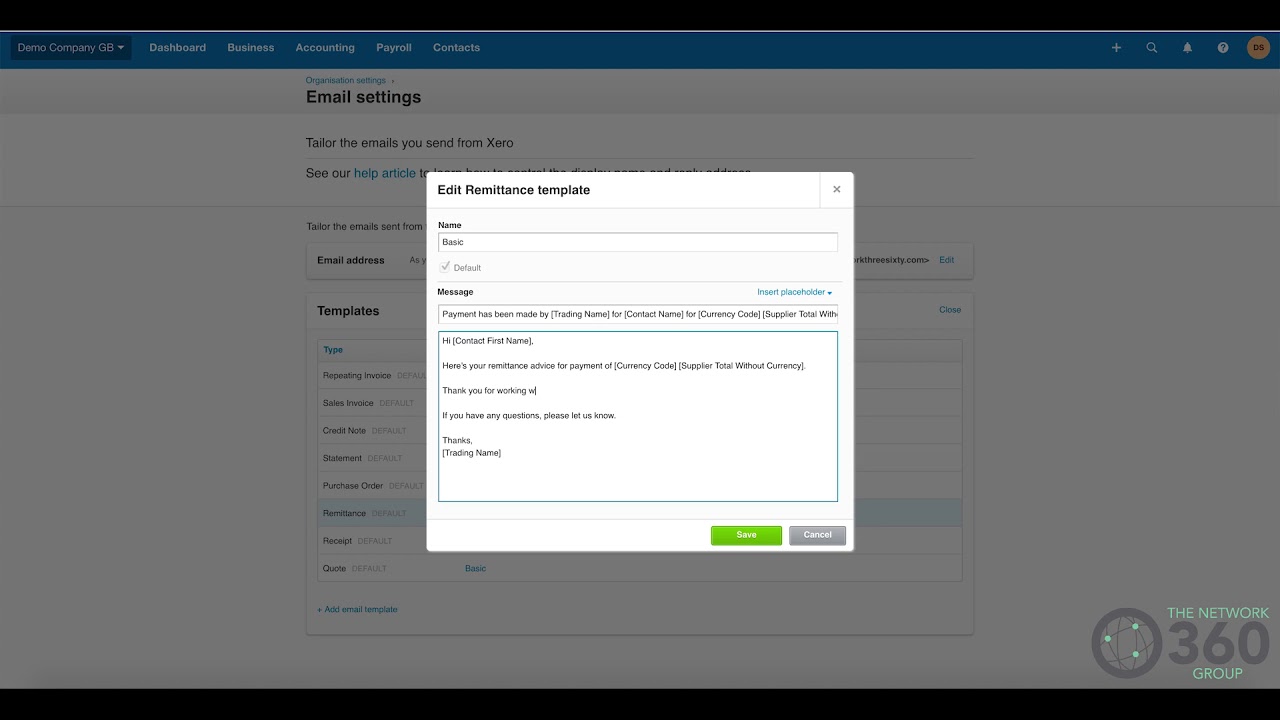This screenshot has height=720, width=1280.
Task: Close the Edit Remittance template dialog
Action: coord(837,189)
